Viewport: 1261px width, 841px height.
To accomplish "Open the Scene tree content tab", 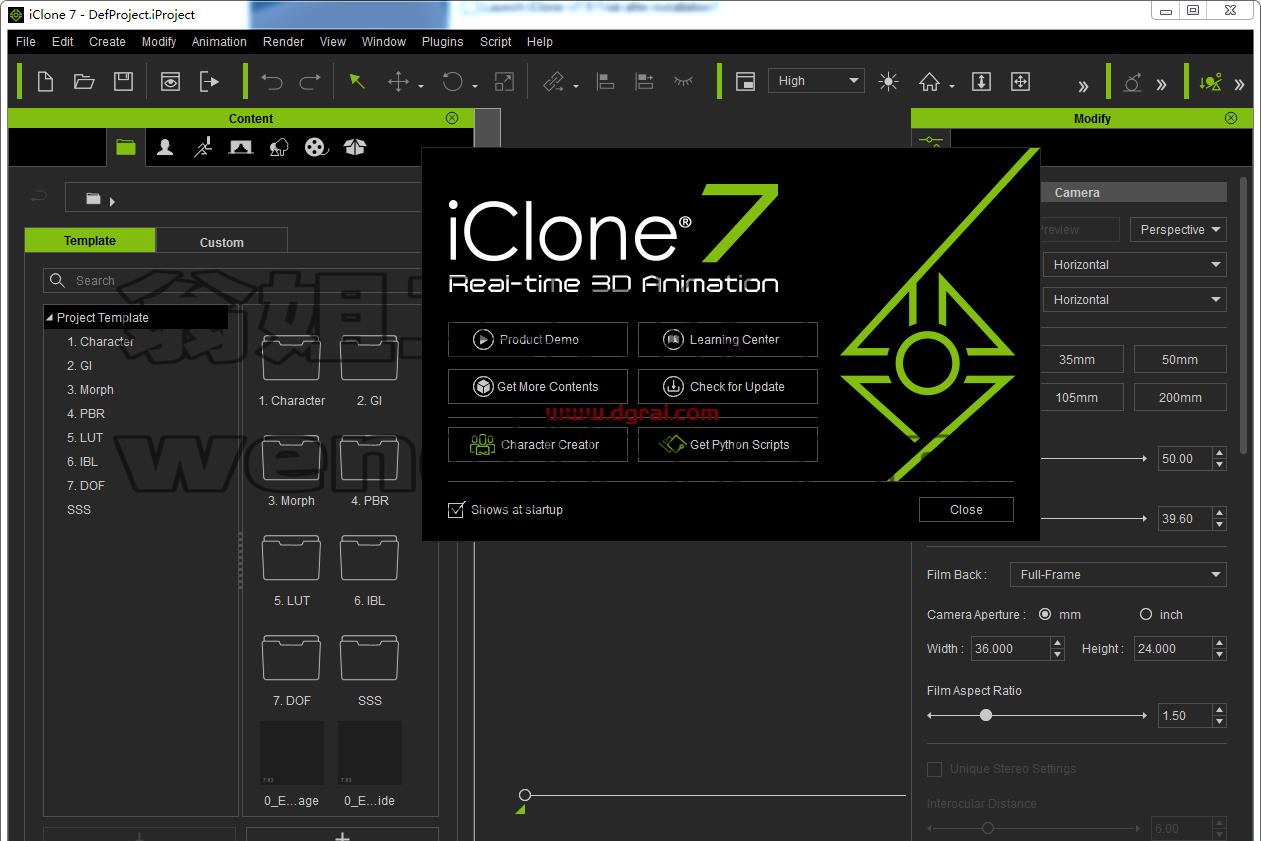I will 279,147.
